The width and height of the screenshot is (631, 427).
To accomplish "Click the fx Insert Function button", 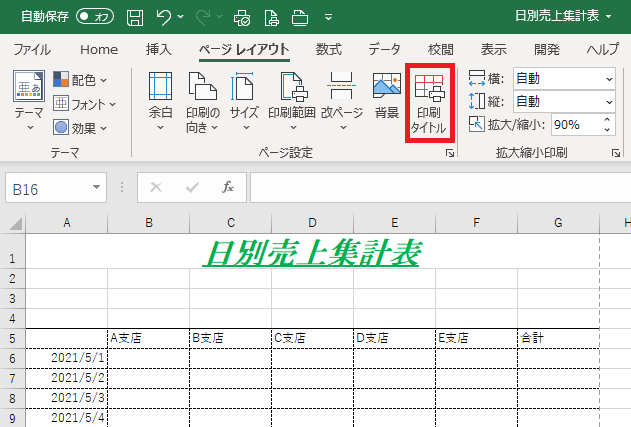I will (228, 187).
